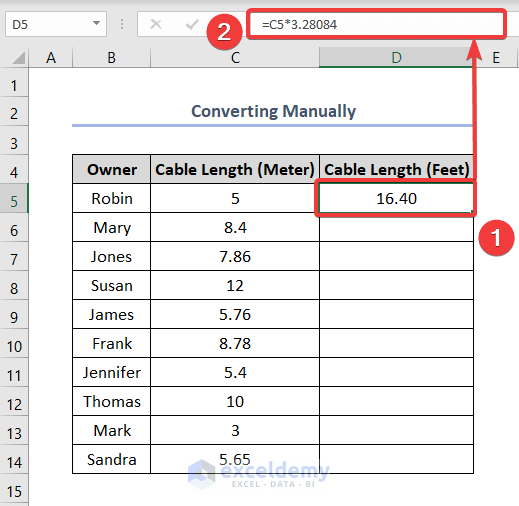Select the cell with value 7.86
Image resolution: width=519 pixels, height=506 pixels.
pyautogui.click(x=235, y=256)
